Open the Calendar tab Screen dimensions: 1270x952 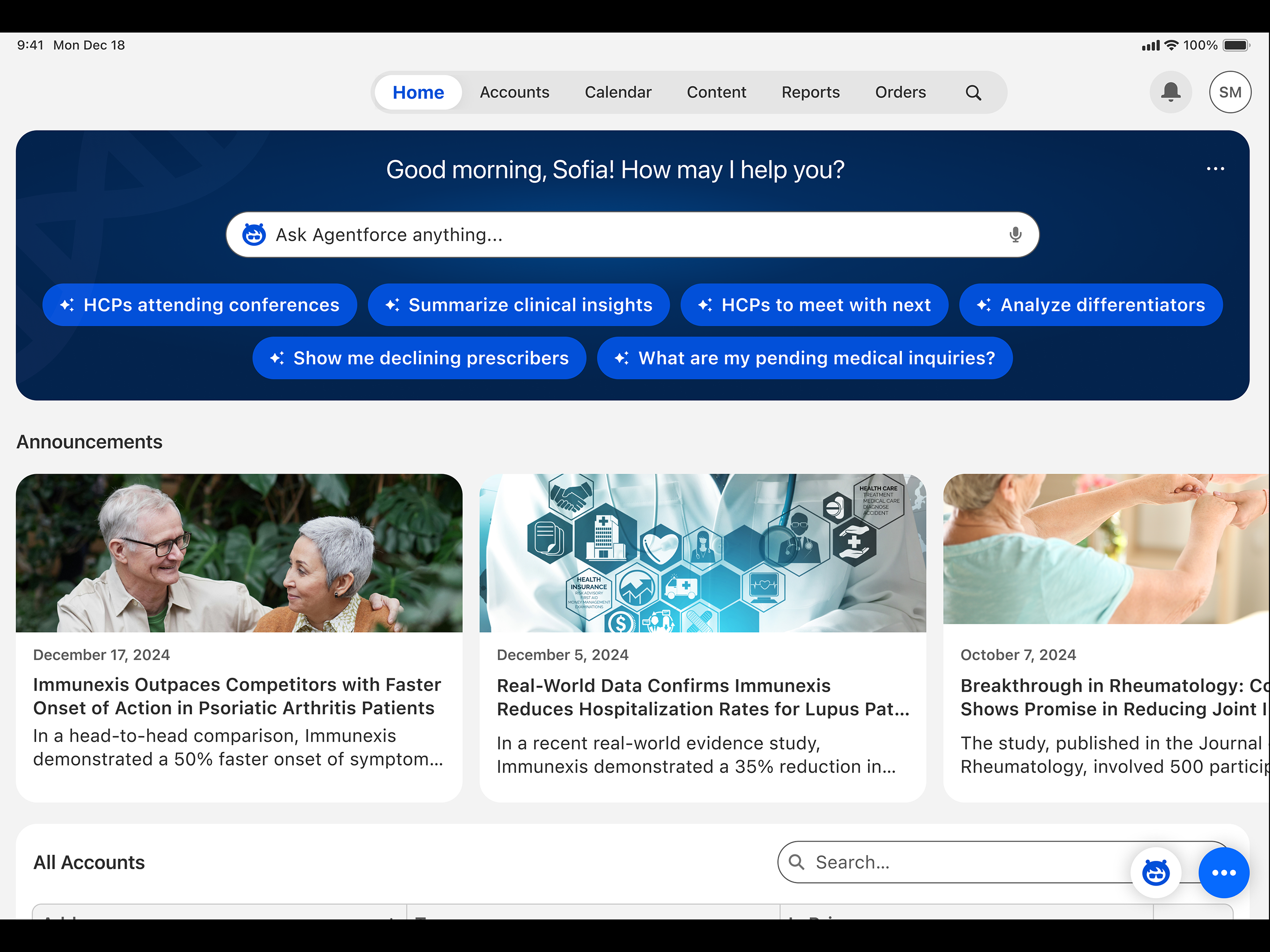(x=618, y=93)
